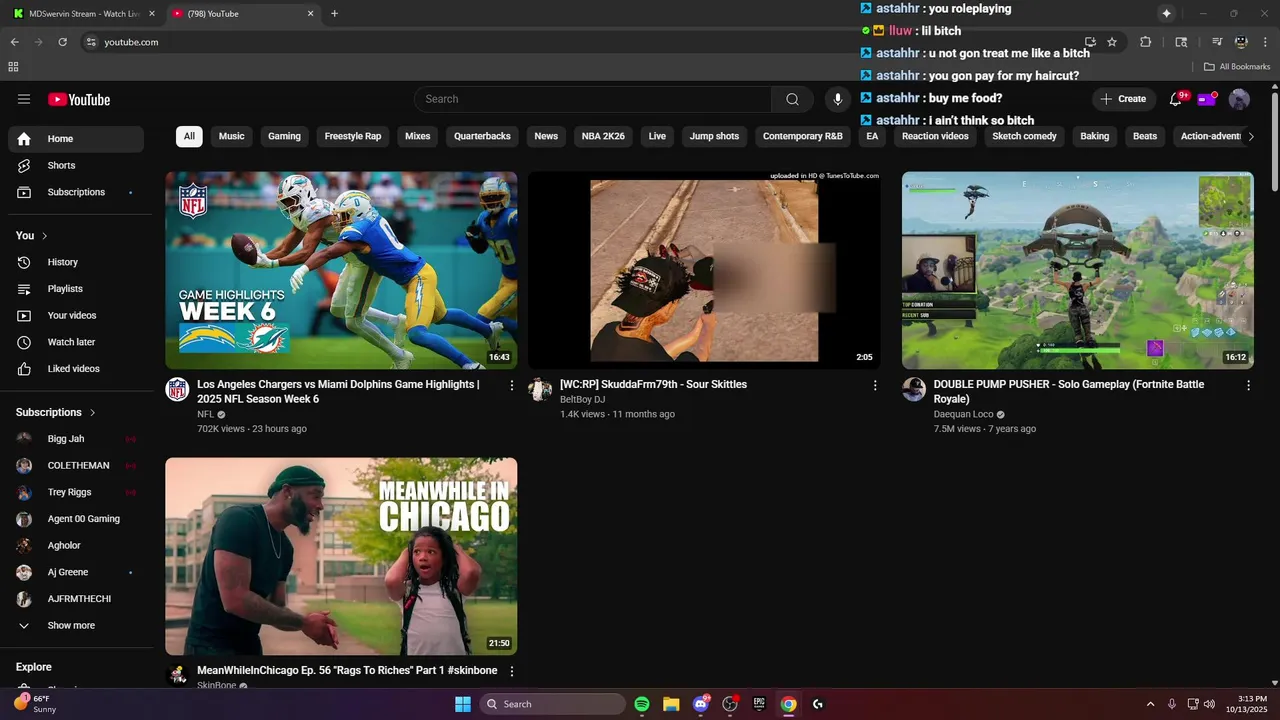Click the page vertical scrollbar

[x=1274, y=140]
